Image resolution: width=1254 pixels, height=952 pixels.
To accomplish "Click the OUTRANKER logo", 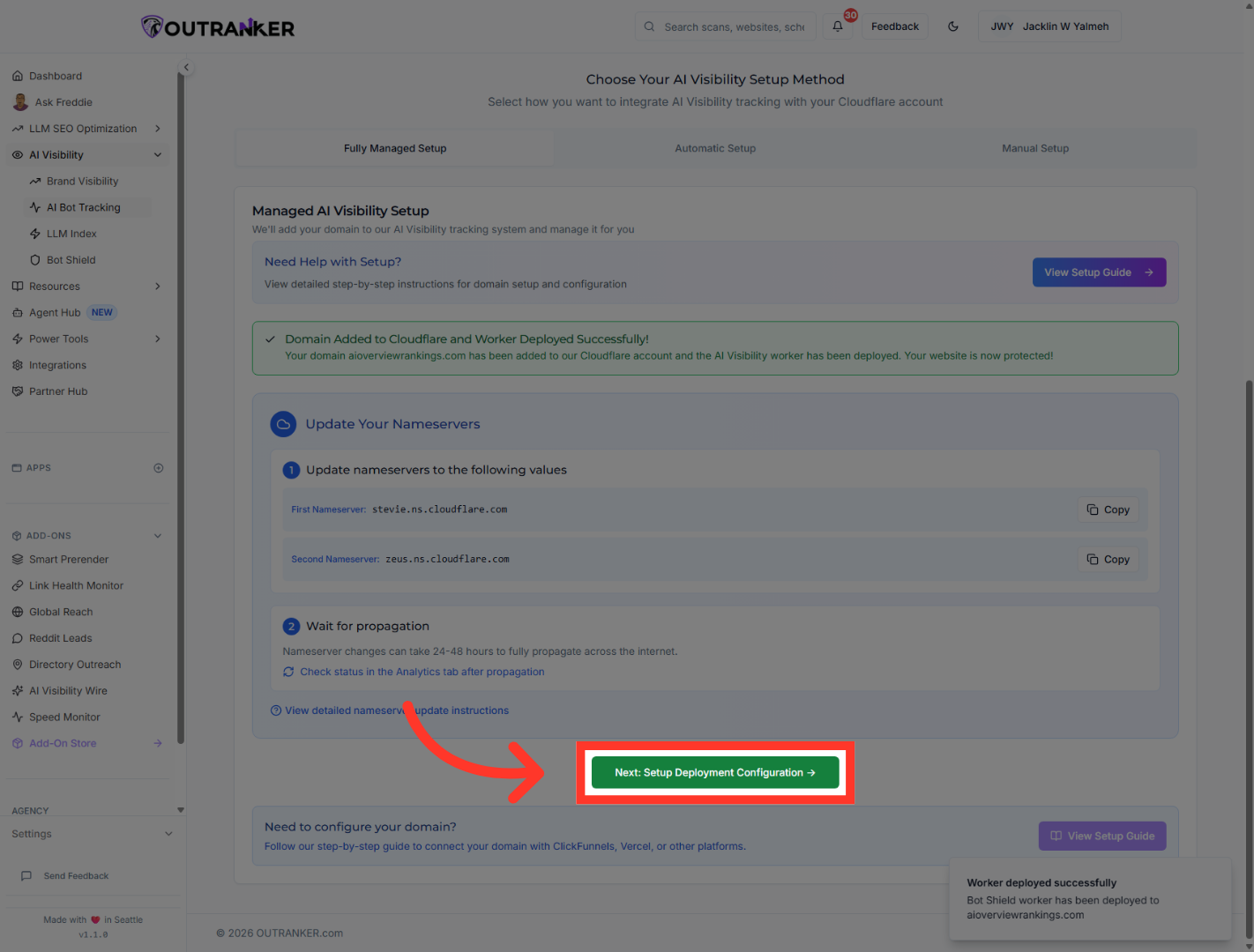I will click(218, 27).
